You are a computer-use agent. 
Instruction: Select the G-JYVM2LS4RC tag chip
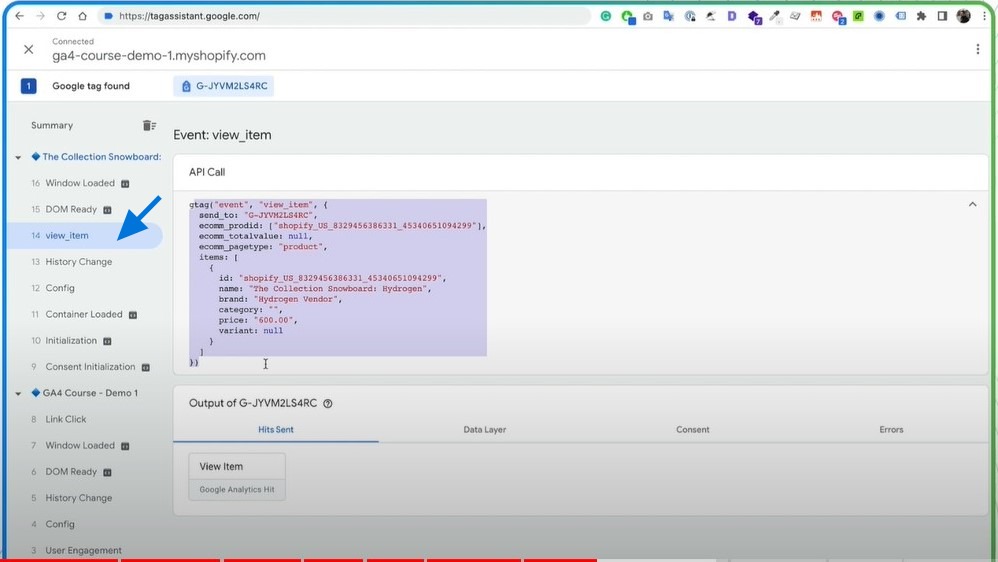point(223,86)
